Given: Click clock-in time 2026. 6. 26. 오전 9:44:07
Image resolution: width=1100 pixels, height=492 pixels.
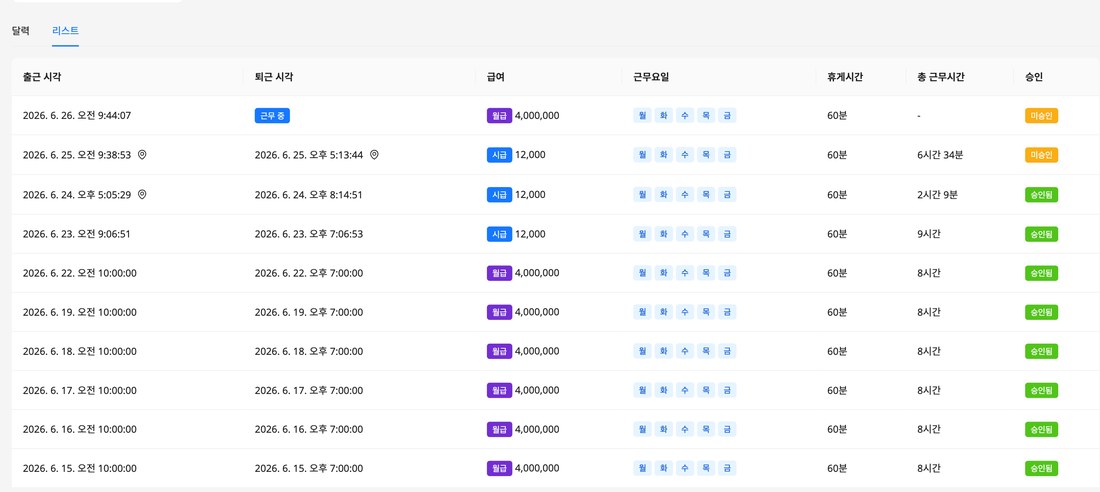Looking at the screenshot, I should [77, 116].
